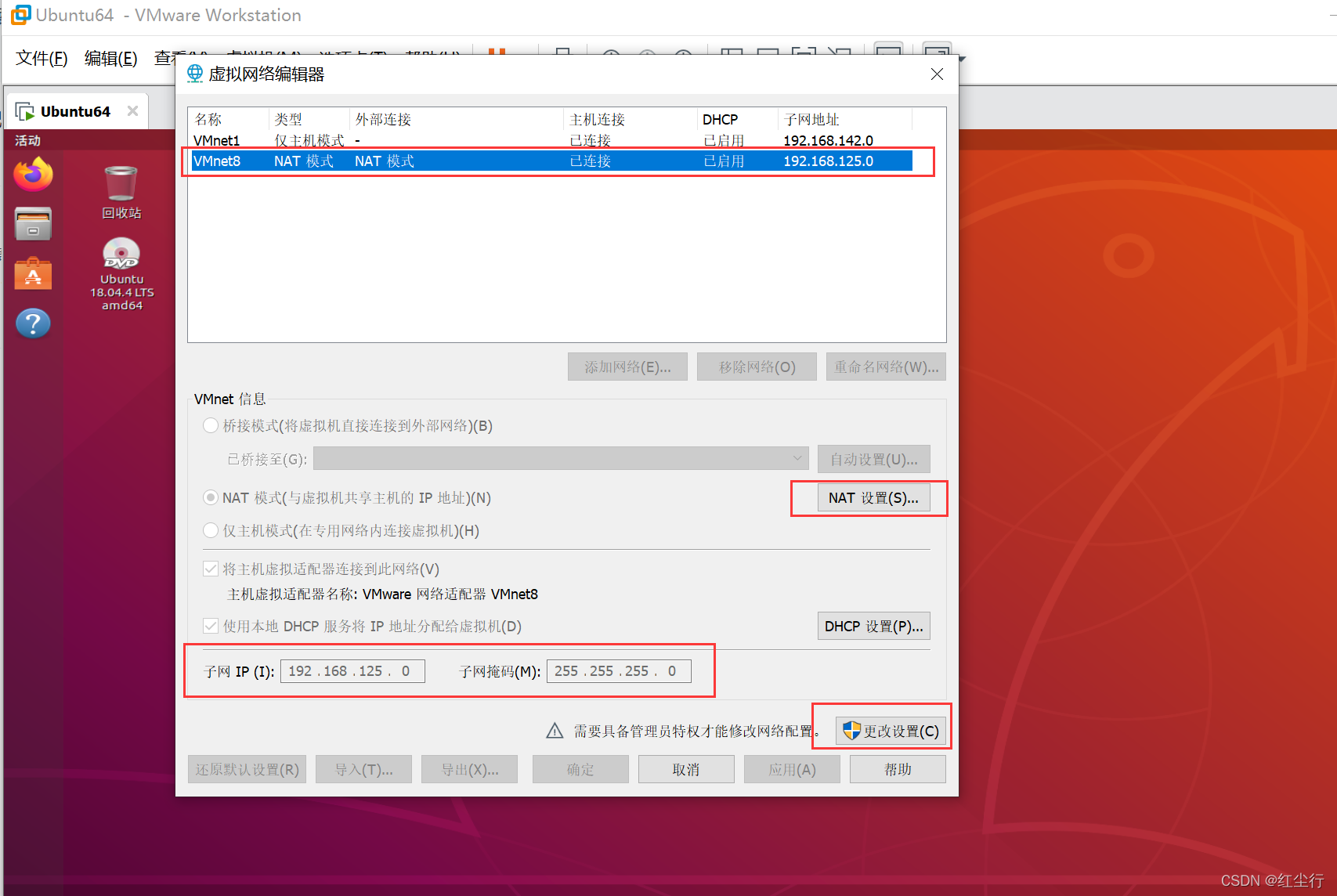Click the 帮助 button
Viewport: 1337px width, 896px height.
(898, 769)
